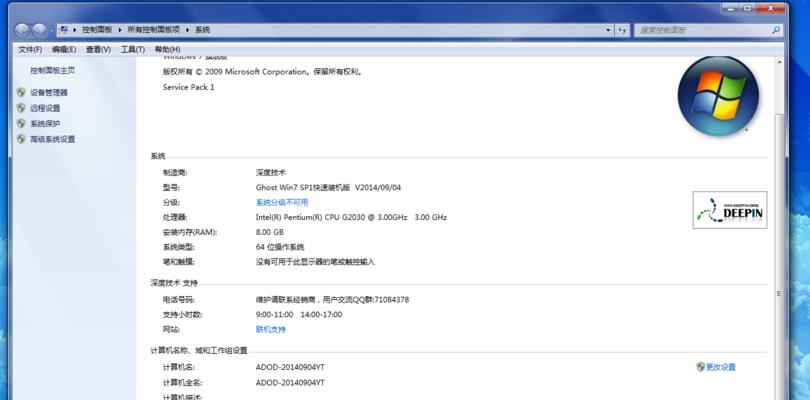Expand the arrow after 所有控制面板项 breadcrumb
Viewport: 810px width, 400px height.
187,30
